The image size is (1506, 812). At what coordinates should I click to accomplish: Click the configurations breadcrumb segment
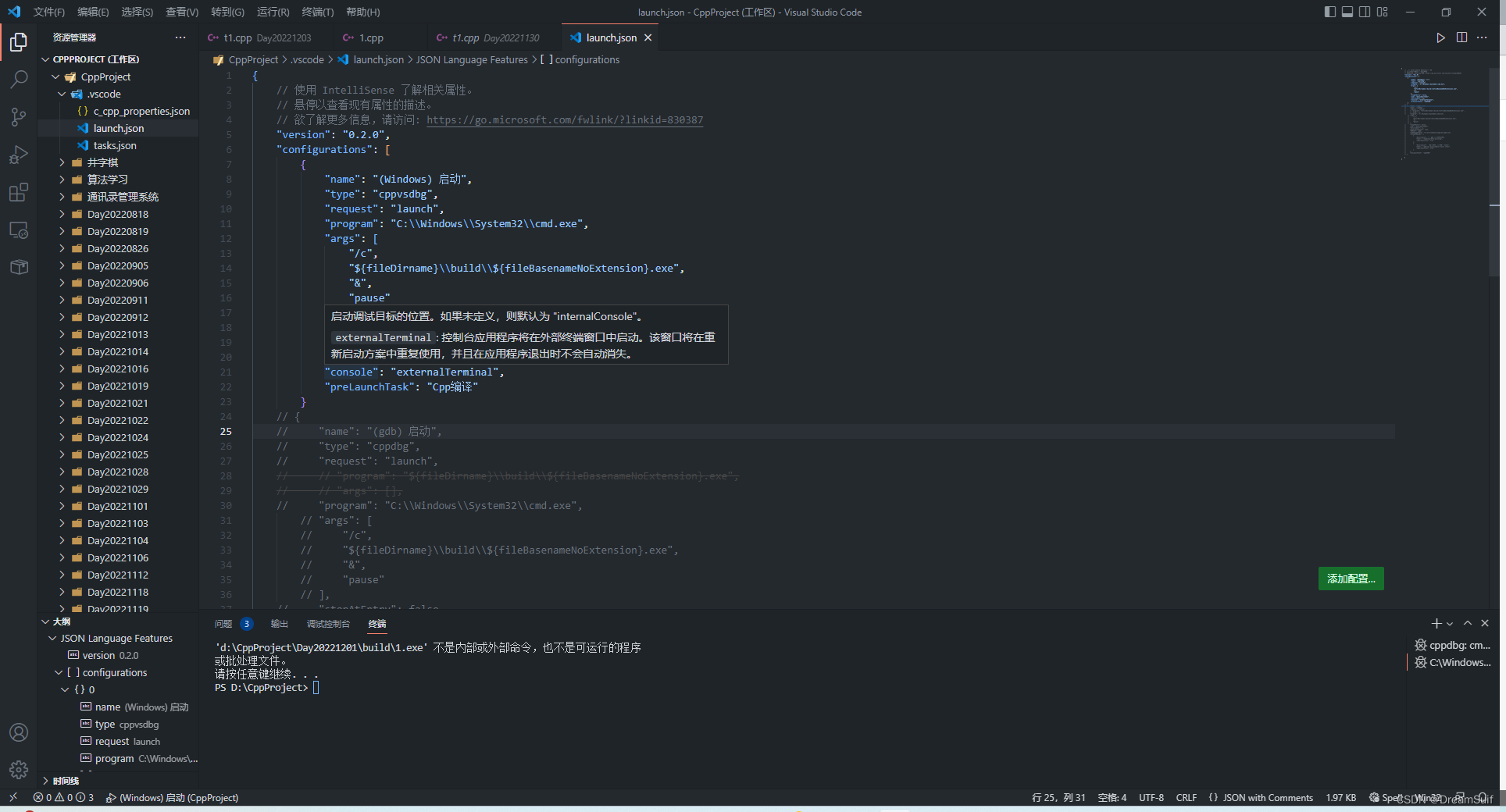coord(587,60)
